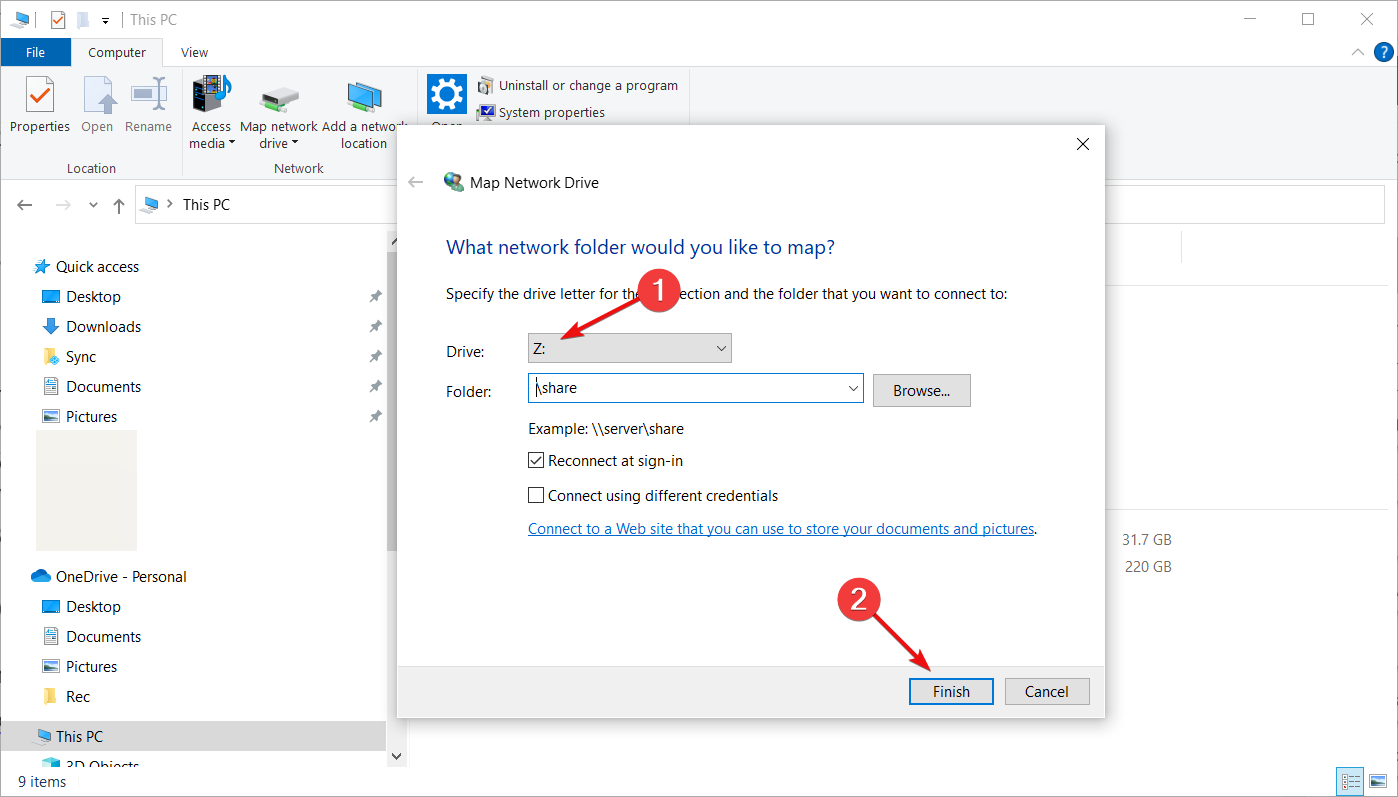Open Pictures under Quick access
This screenshot has width=1398, height=797.
pyautogui.click(x=91, y=417)
